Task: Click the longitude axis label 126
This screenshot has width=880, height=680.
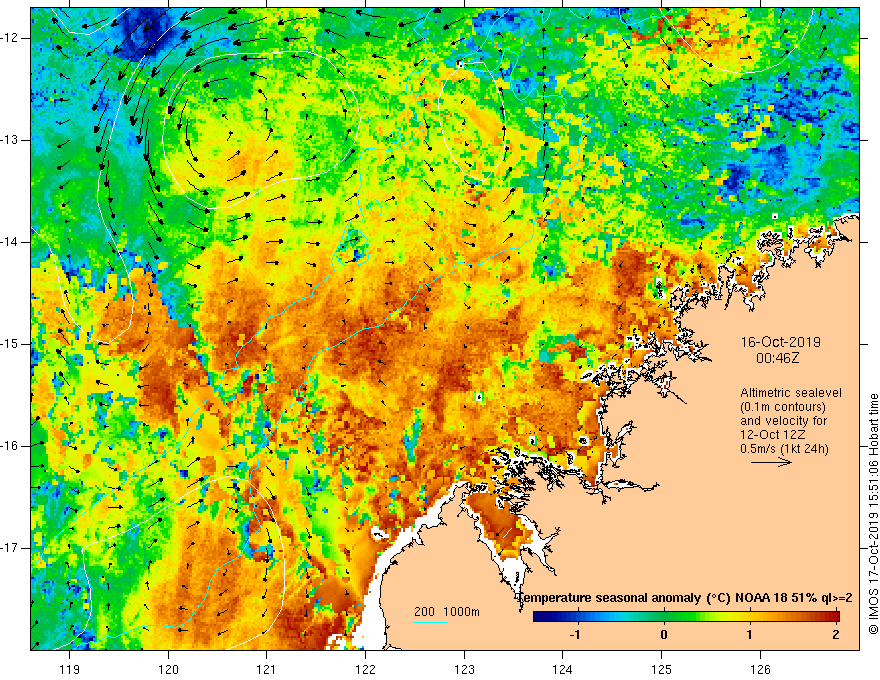Action: [760, 670]
